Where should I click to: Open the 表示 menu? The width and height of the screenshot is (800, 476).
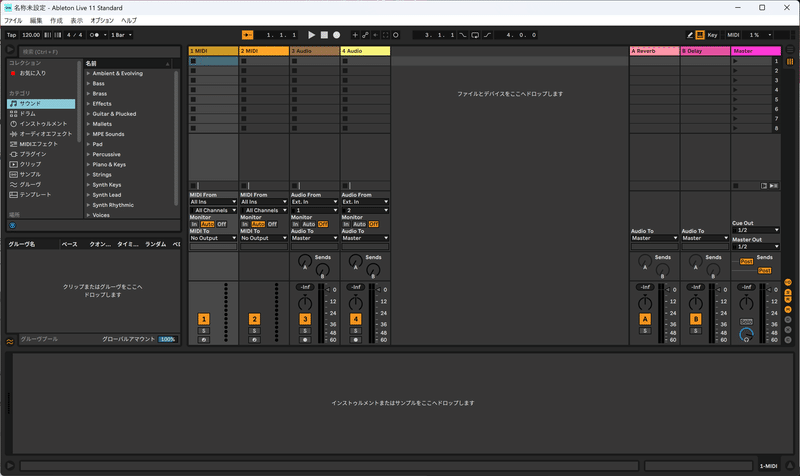pos(77,20)
